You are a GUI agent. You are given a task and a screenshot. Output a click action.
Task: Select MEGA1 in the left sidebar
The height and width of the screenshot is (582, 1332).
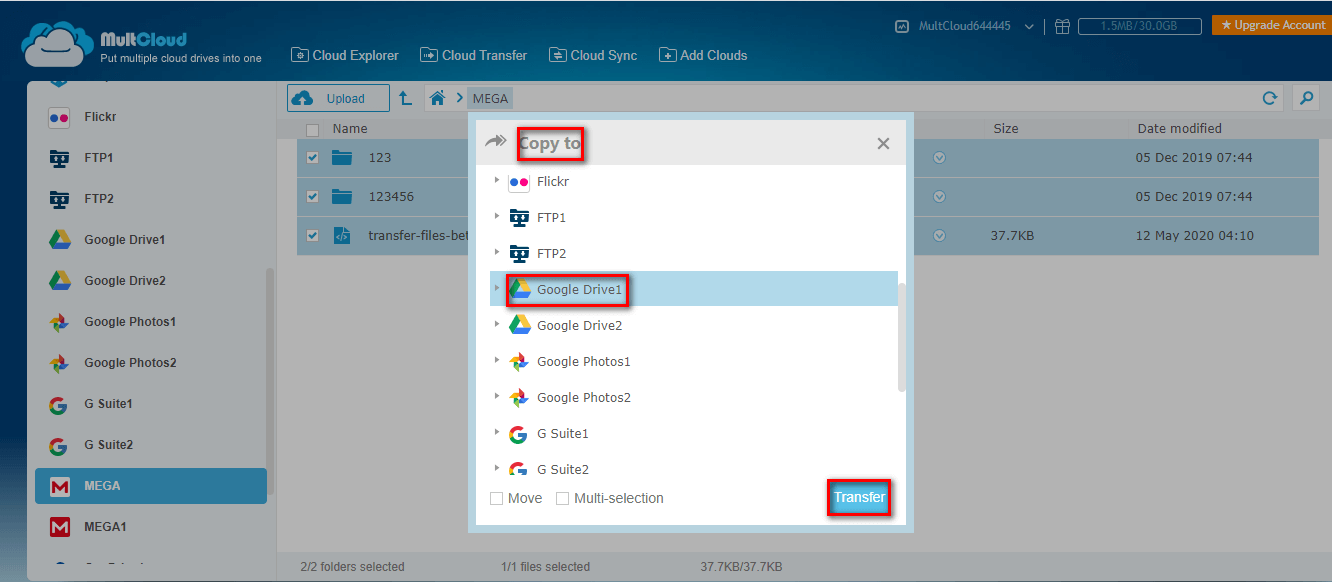[151, 527]
